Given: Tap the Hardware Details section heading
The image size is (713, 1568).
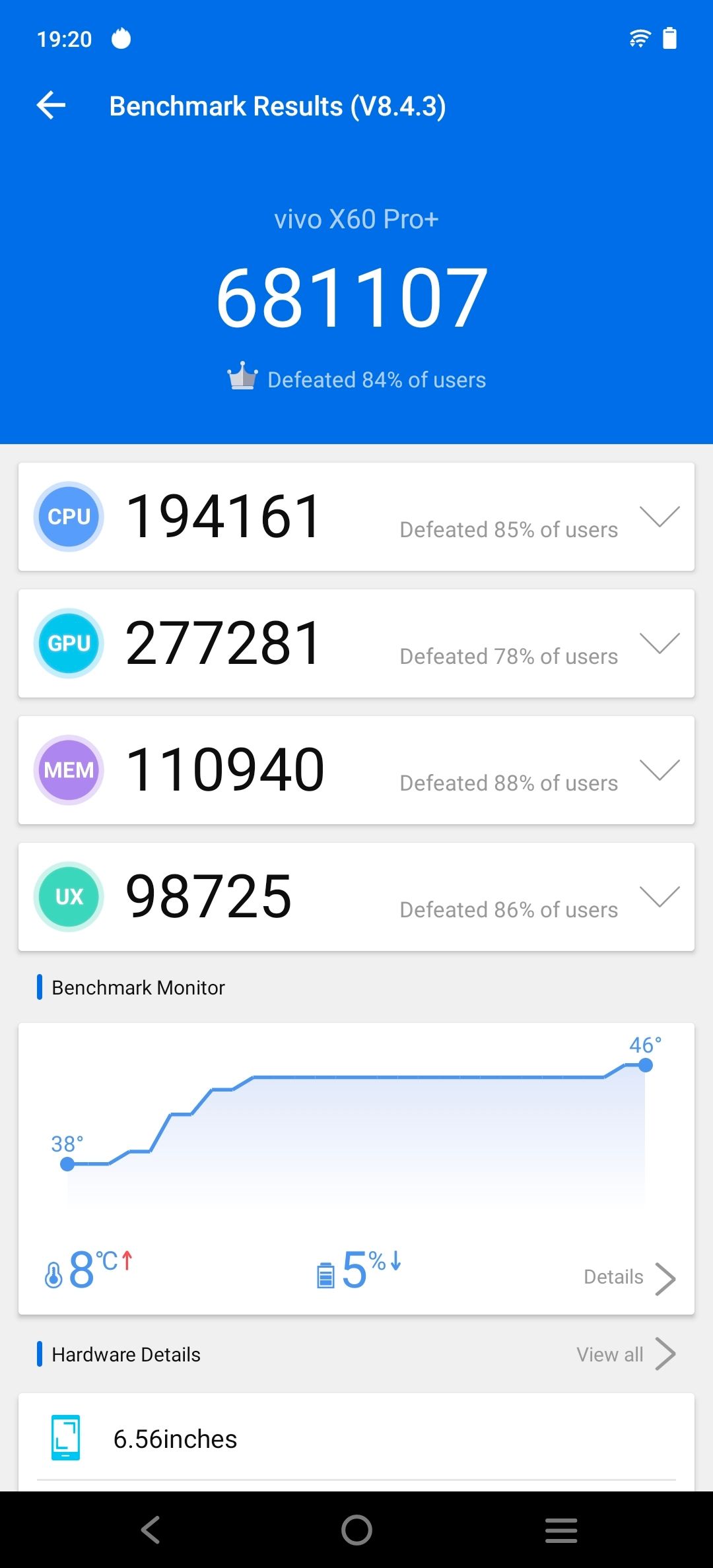Looking at the screenshot, I should click(126, 1354).
